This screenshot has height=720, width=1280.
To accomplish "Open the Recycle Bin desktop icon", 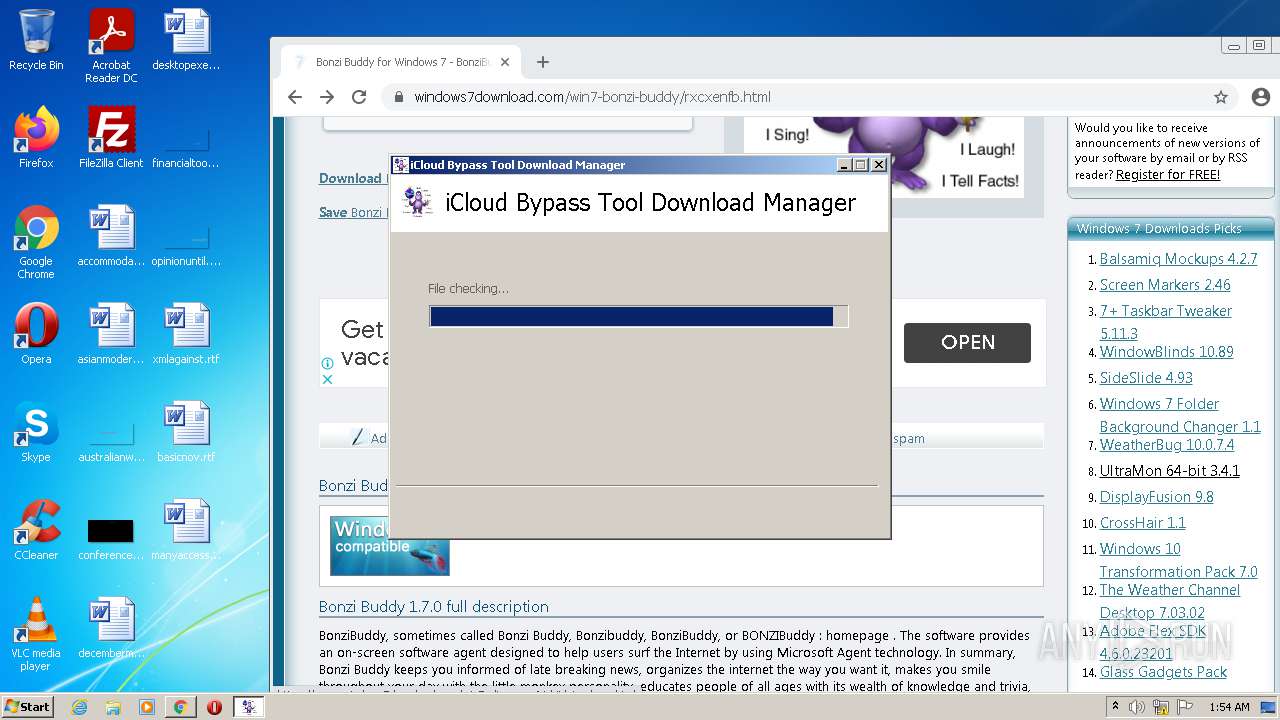I will coord(36,40).
